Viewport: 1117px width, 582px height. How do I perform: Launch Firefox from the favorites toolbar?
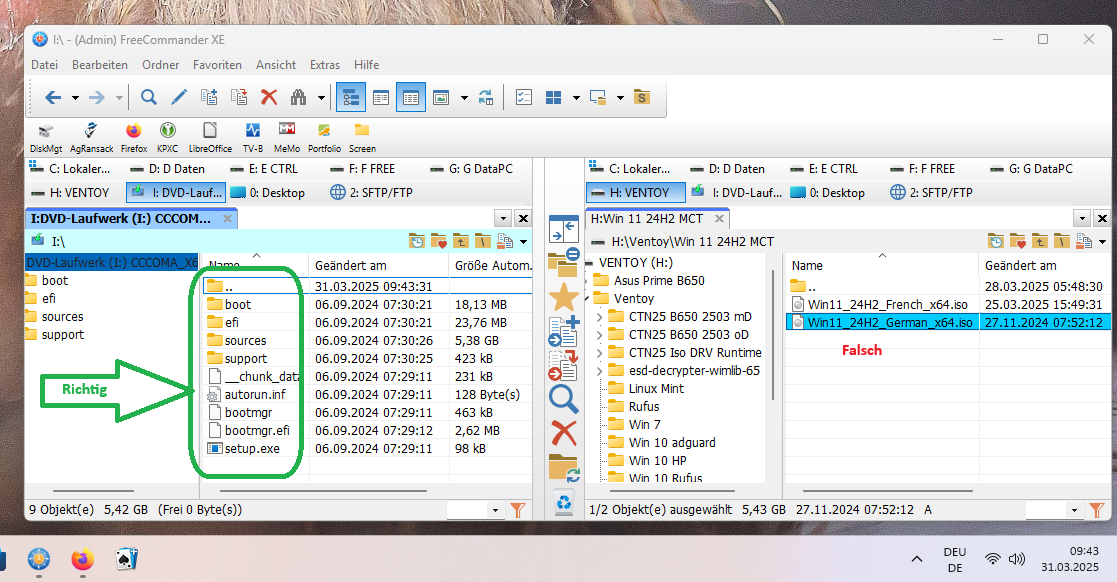(x=134, y=138)
